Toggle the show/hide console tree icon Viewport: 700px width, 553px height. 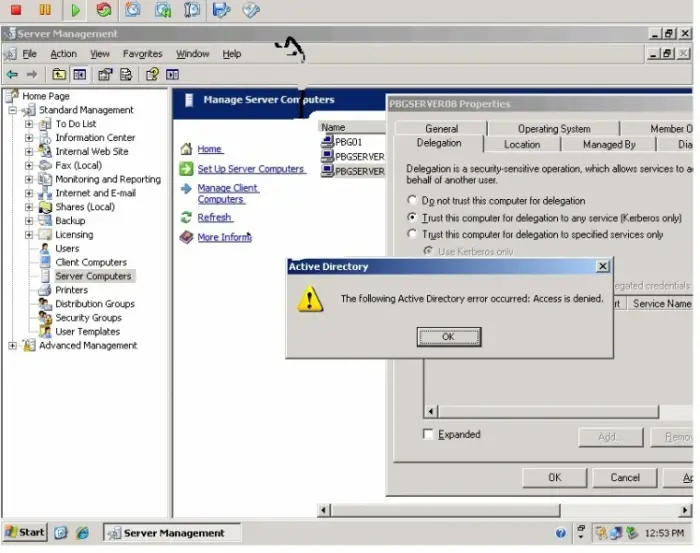[x=80, y=75]
